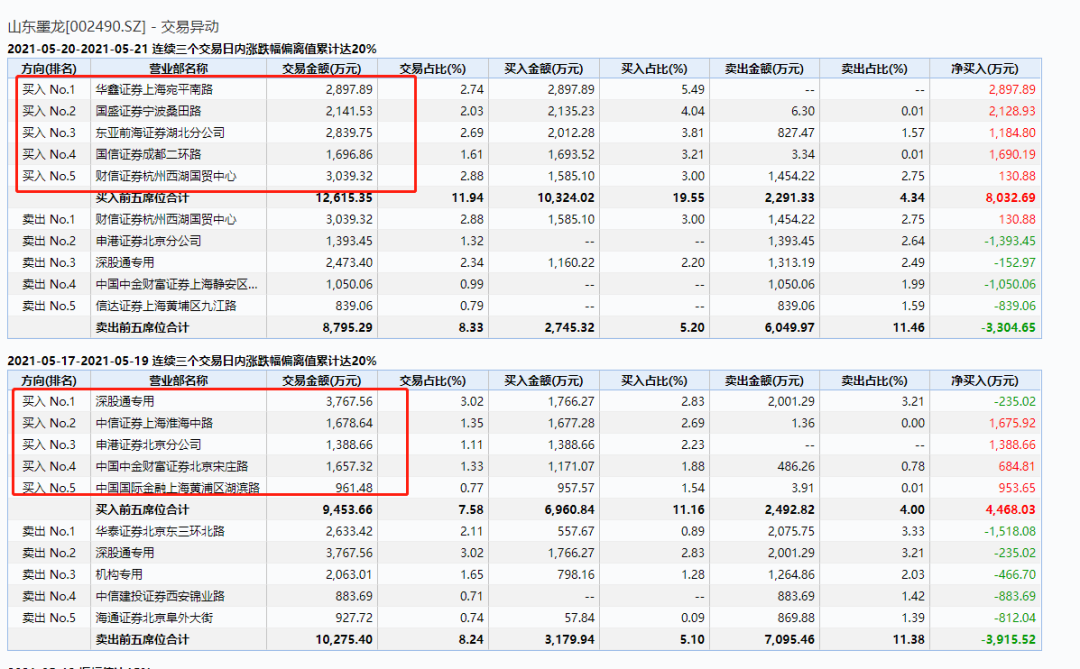Click net value -466.70
Screen dimensions: 1080x669
[x=1015, y=575]
